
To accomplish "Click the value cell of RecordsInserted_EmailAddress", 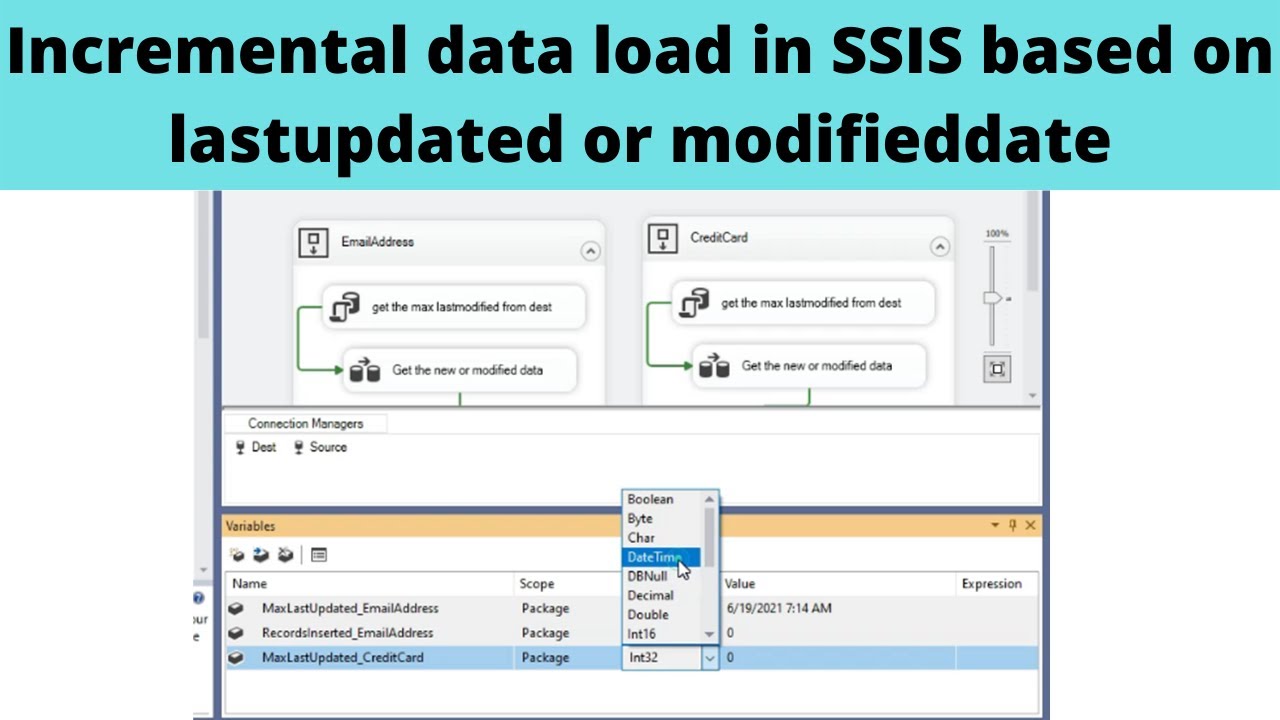I will click(x=838, y=633).
